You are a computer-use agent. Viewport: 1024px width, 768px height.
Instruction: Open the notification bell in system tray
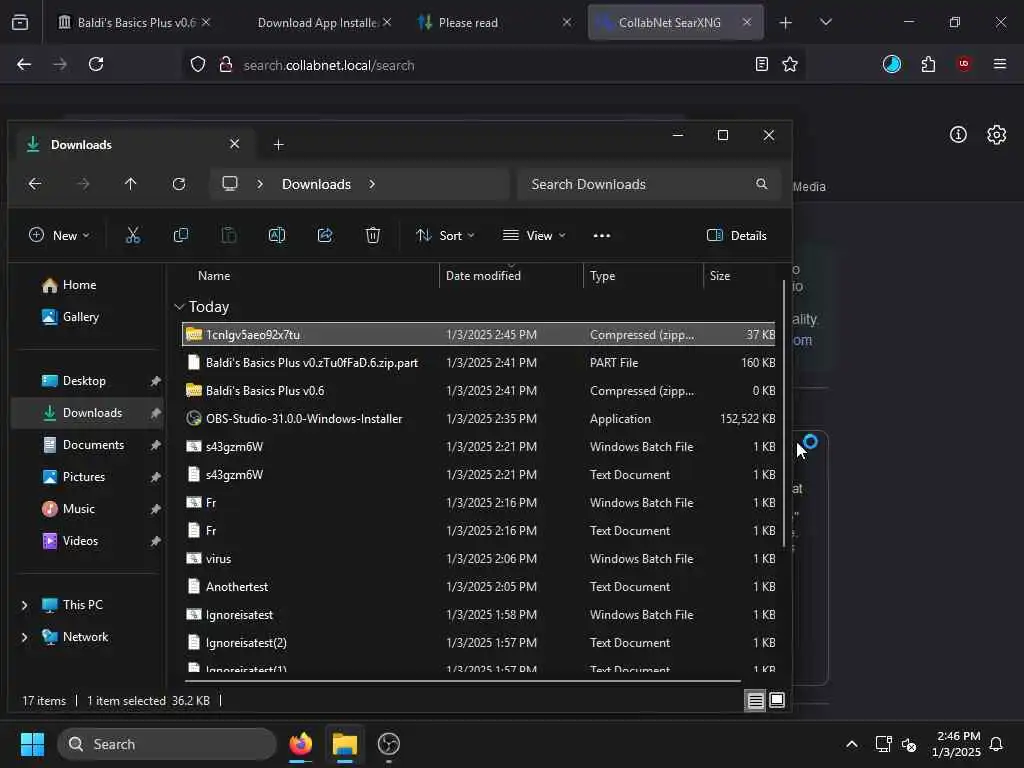996,744
